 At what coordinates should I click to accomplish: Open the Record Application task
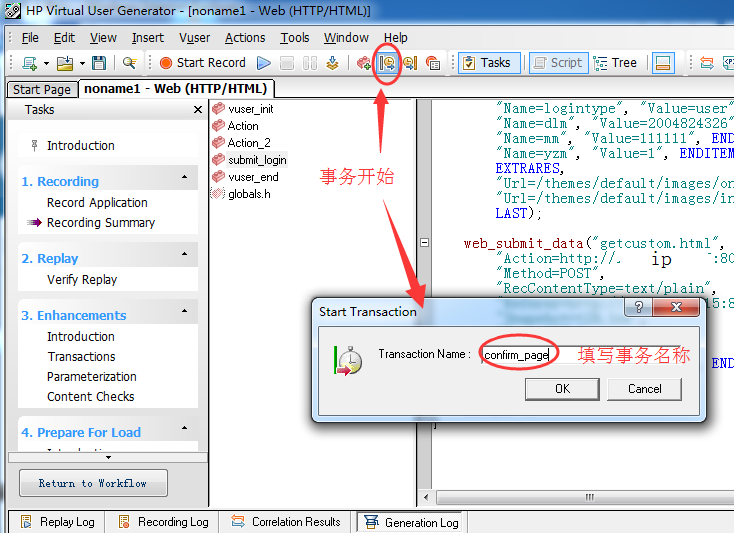click(97, 203)
